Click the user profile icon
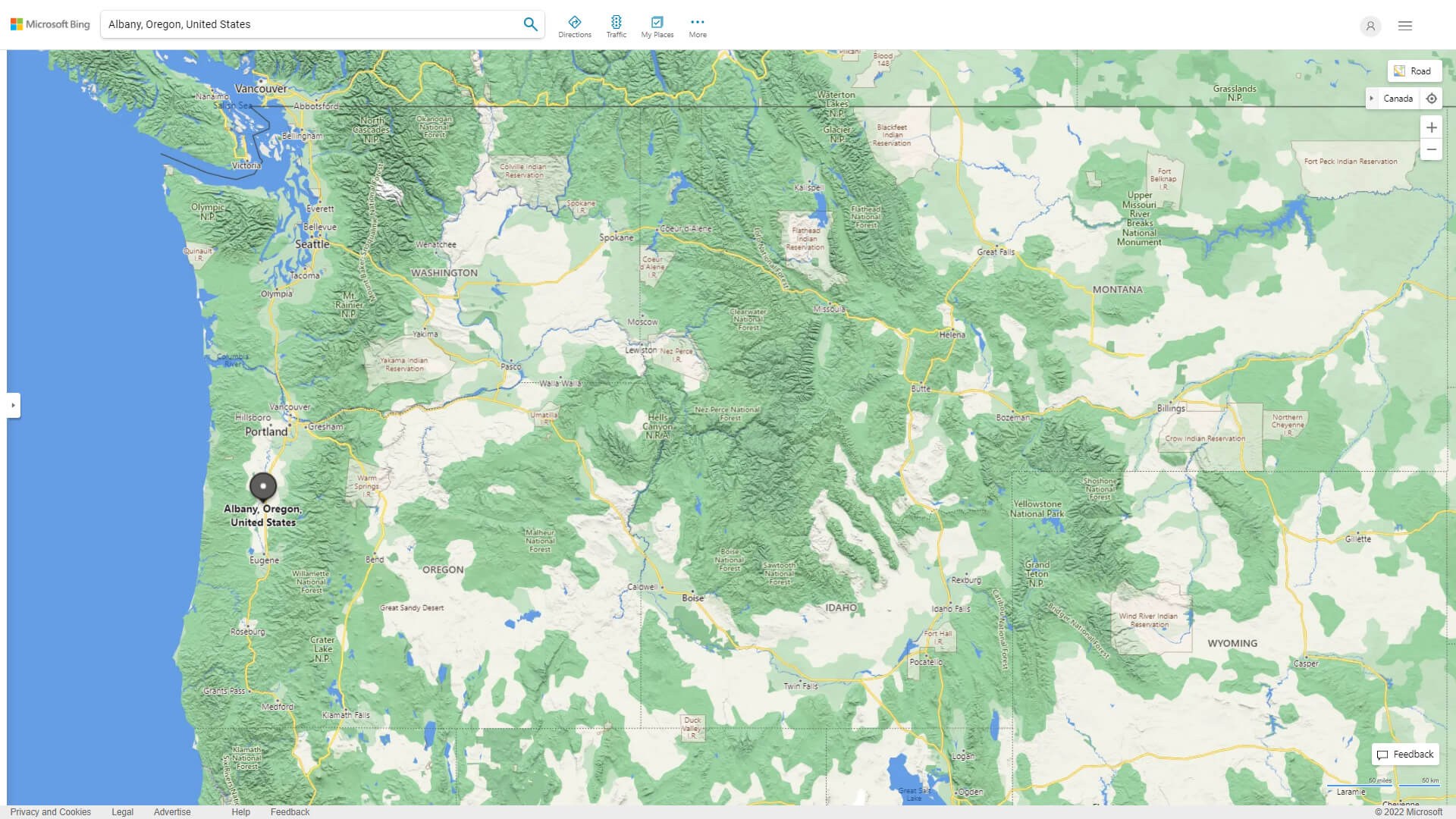Image resolution: width=1456 pixels, height=819 pixels. [1370, 26]
